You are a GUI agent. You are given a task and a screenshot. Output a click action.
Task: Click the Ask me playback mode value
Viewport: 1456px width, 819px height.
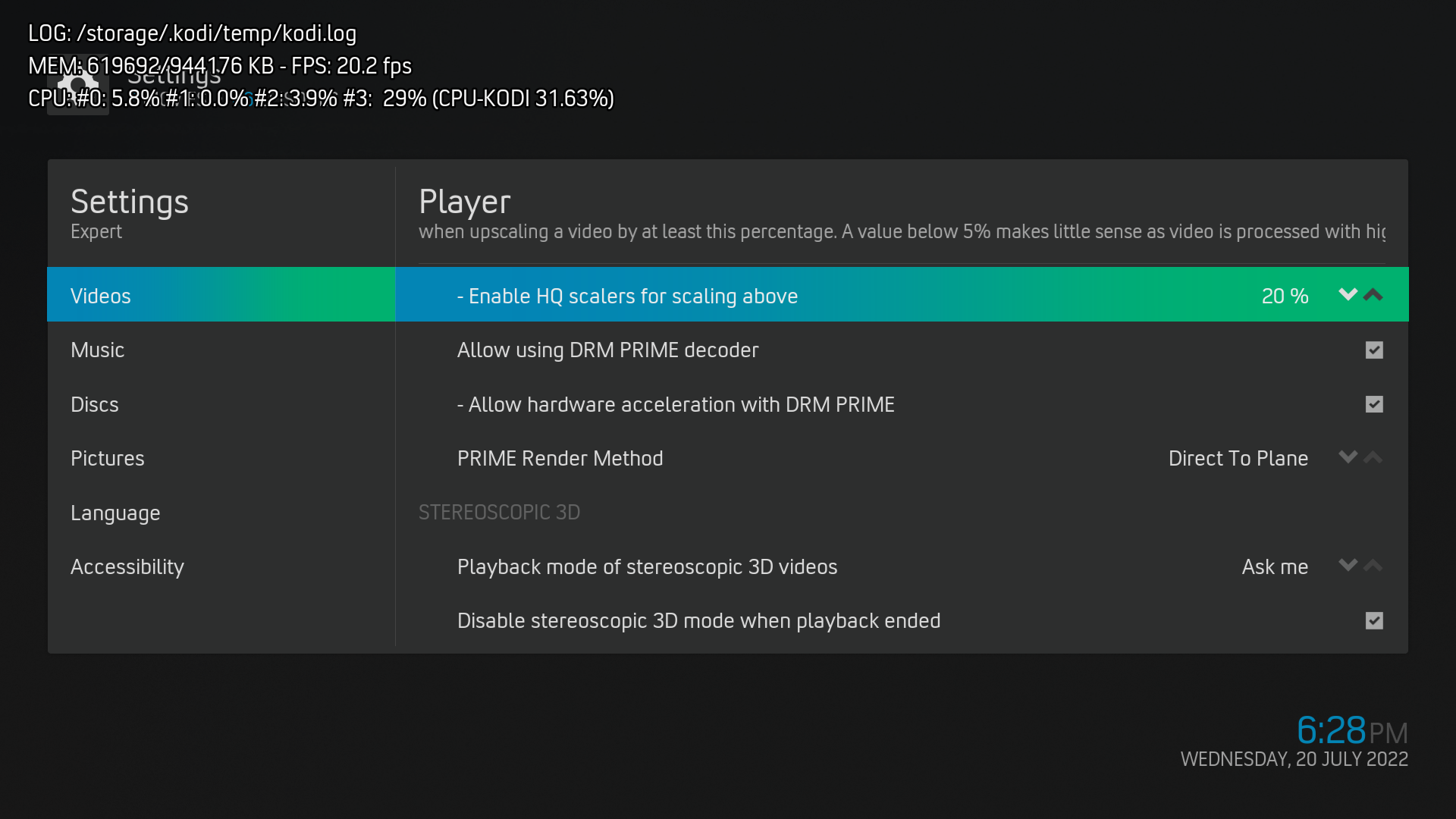click(1274, 567)
